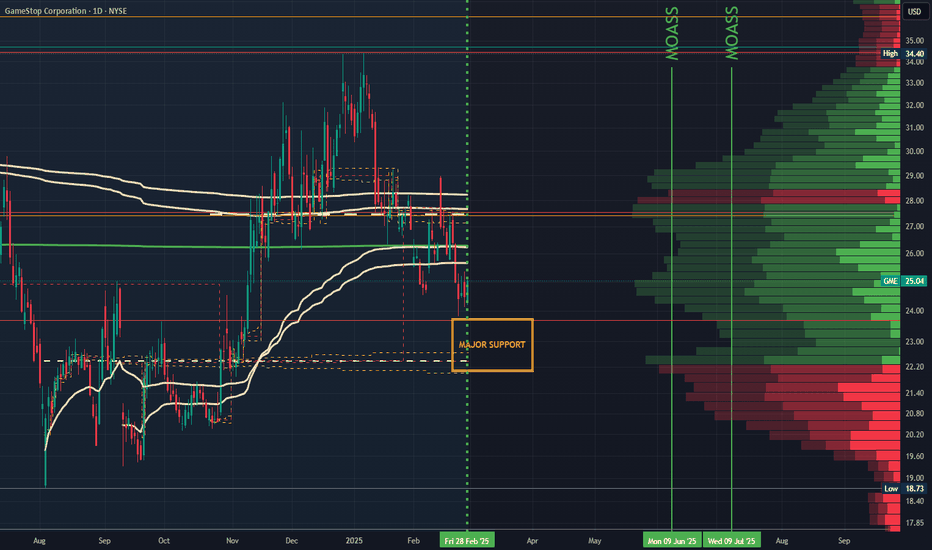Click the 27.00 price axis value
This screenshot has height=550, width=932.
click(x=915, y=226)
